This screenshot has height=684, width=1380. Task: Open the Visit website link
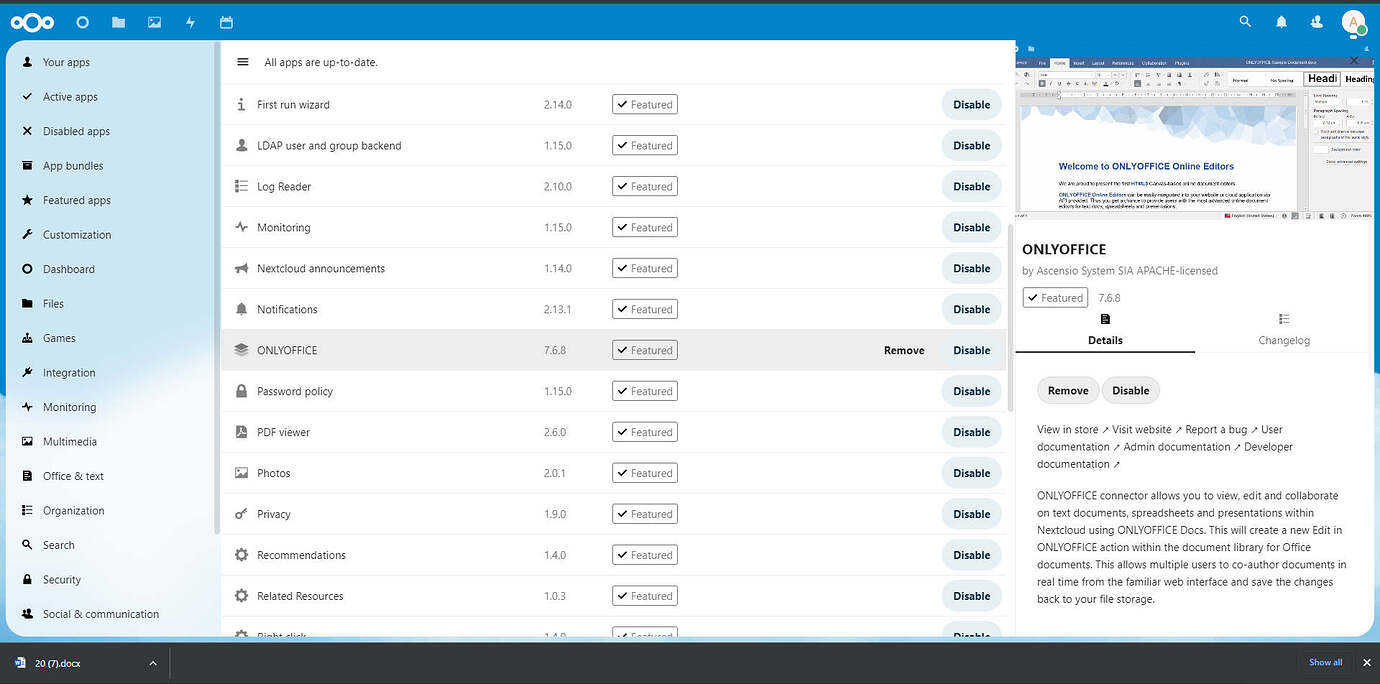(x=1147, y=430)
